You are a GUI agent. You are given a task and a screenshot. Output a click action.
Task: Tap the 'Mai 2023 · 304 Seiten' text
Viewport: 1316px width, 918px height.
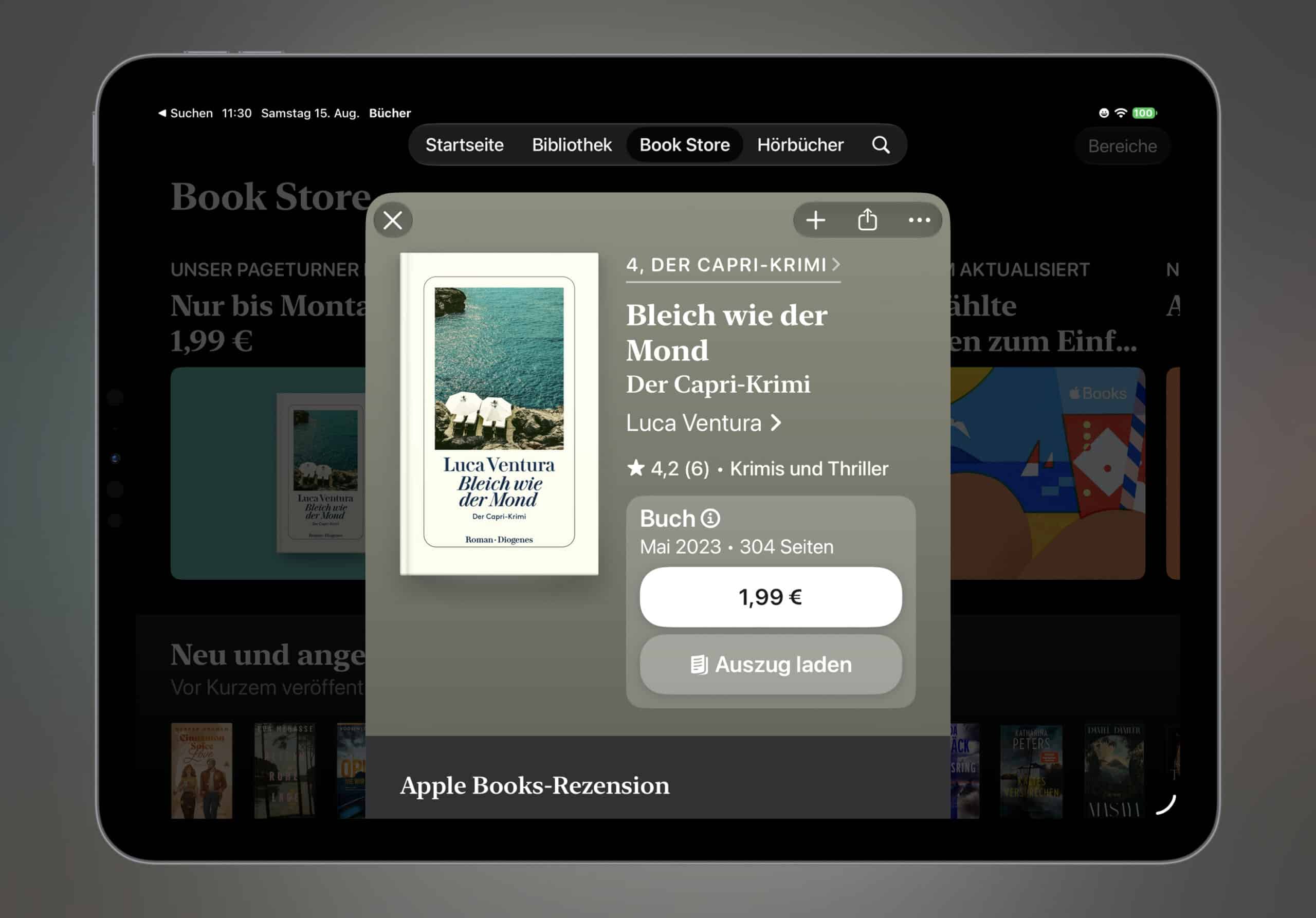tap(737, 547)
